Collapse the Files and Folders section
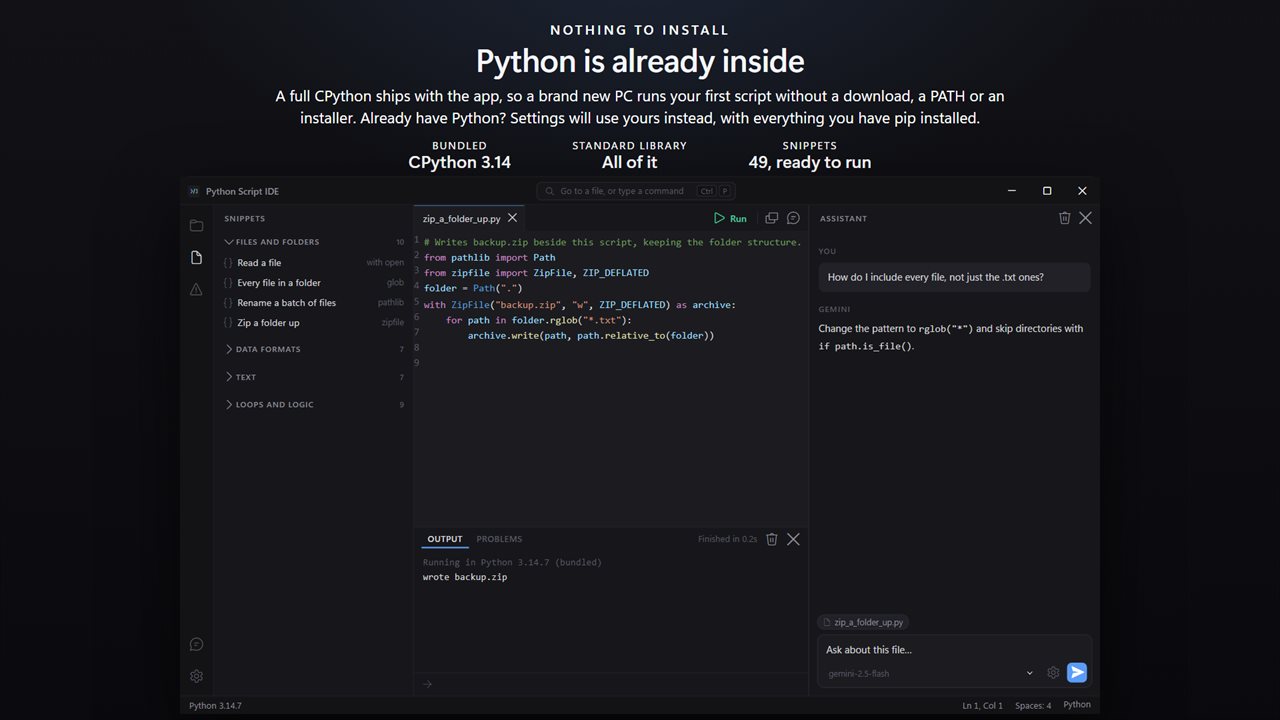The width and height of the screenshot is (1280, 720). tap(314, 242)
